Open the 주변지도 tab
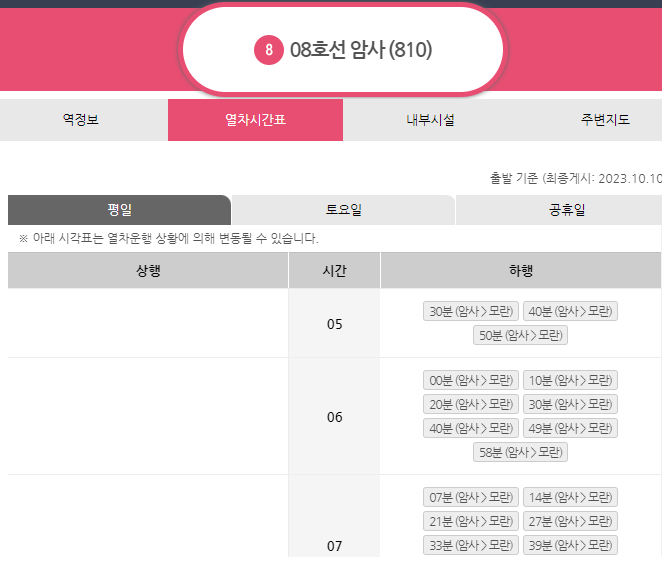 click(605, 120)
